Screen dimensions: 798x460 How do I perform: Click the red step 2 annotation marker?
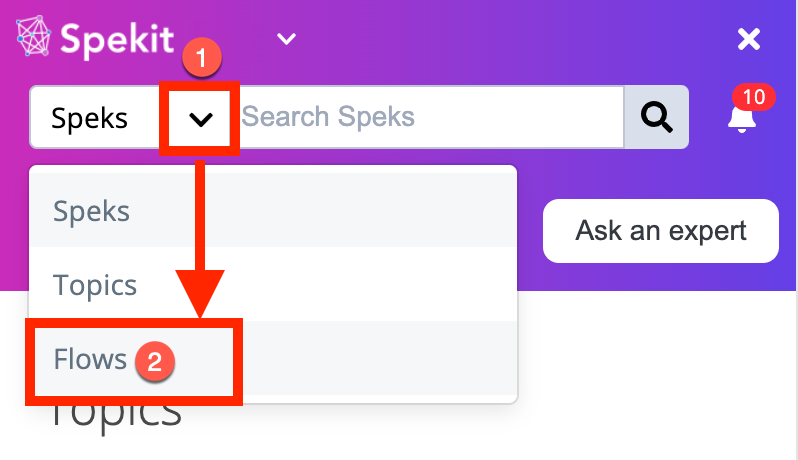click(155, 362)
